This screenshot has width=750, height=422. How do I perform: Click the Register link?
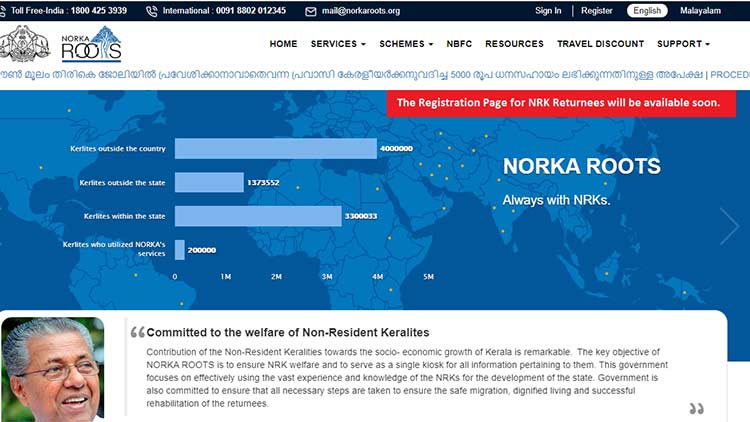[597, 11]
